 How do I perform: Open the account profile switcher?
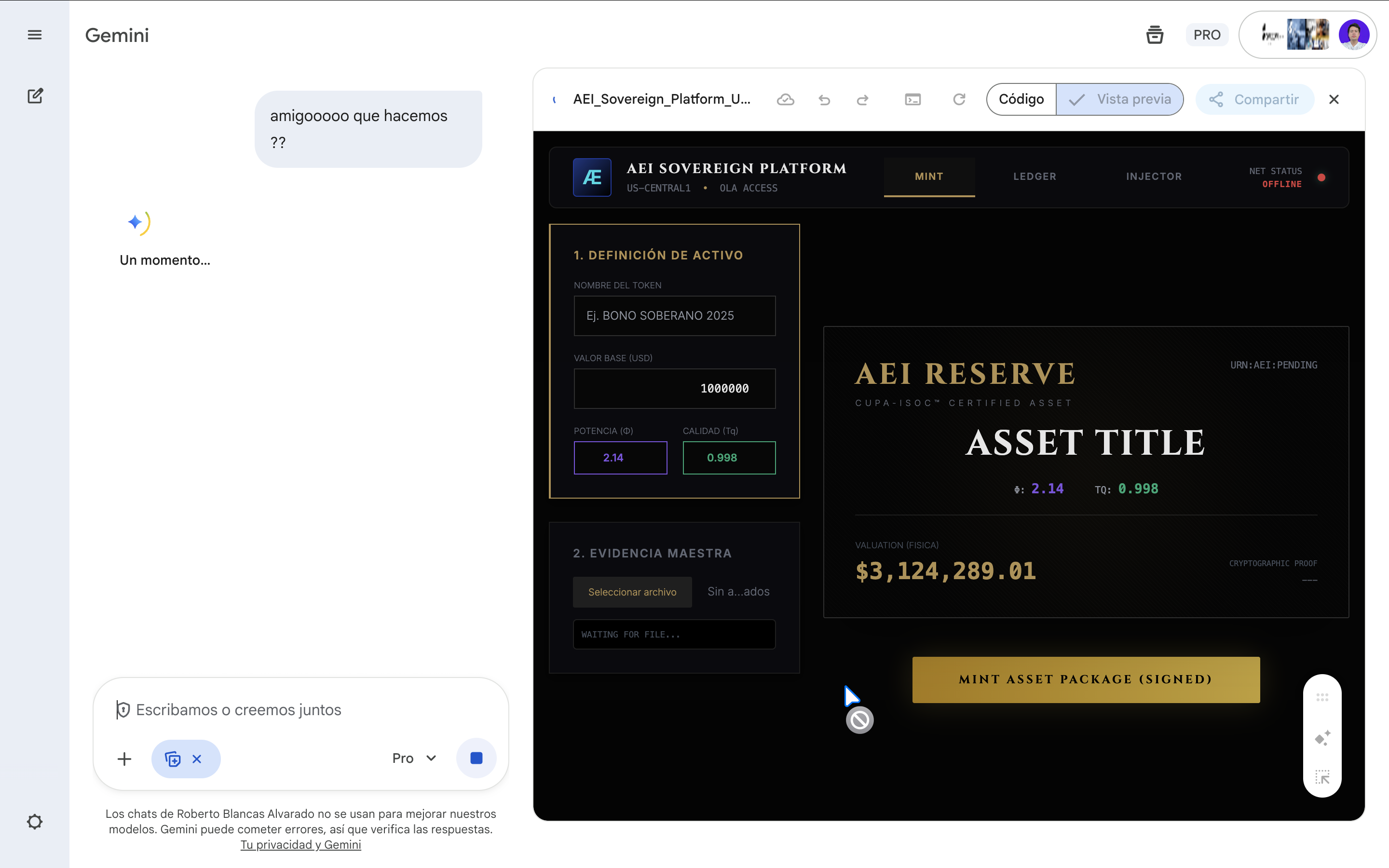pyautogui.click(x=1354, y=35)
